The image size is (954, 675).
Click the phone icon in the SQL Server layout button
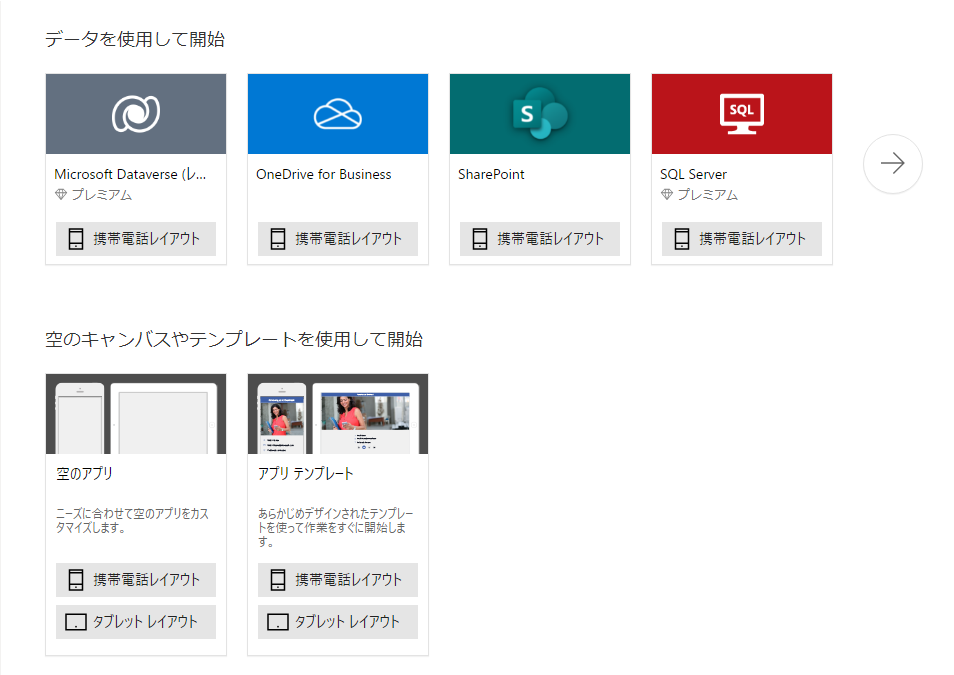(682, 239)
